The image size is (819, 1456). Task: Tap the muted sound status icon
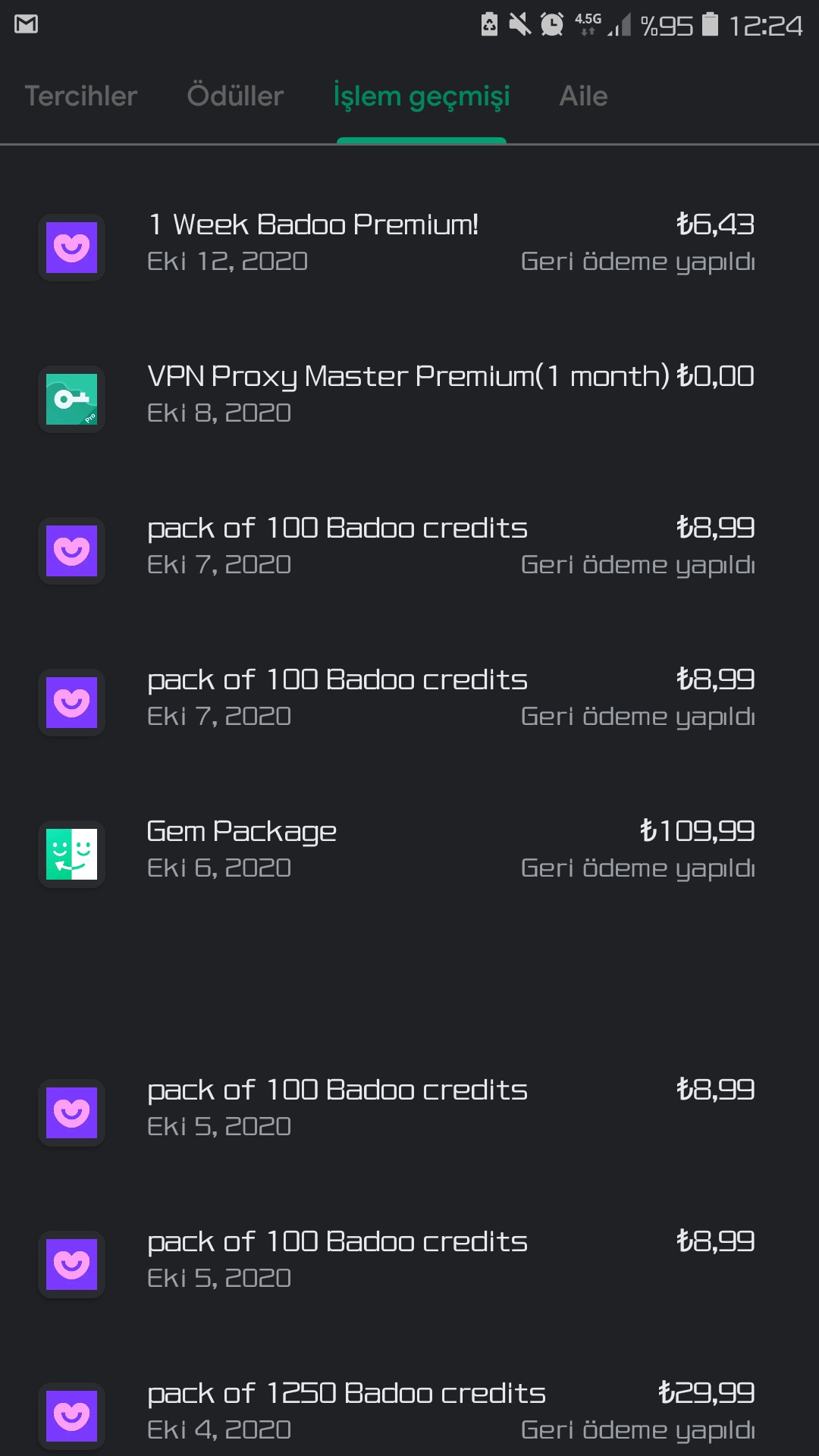(x=519, y=24)
